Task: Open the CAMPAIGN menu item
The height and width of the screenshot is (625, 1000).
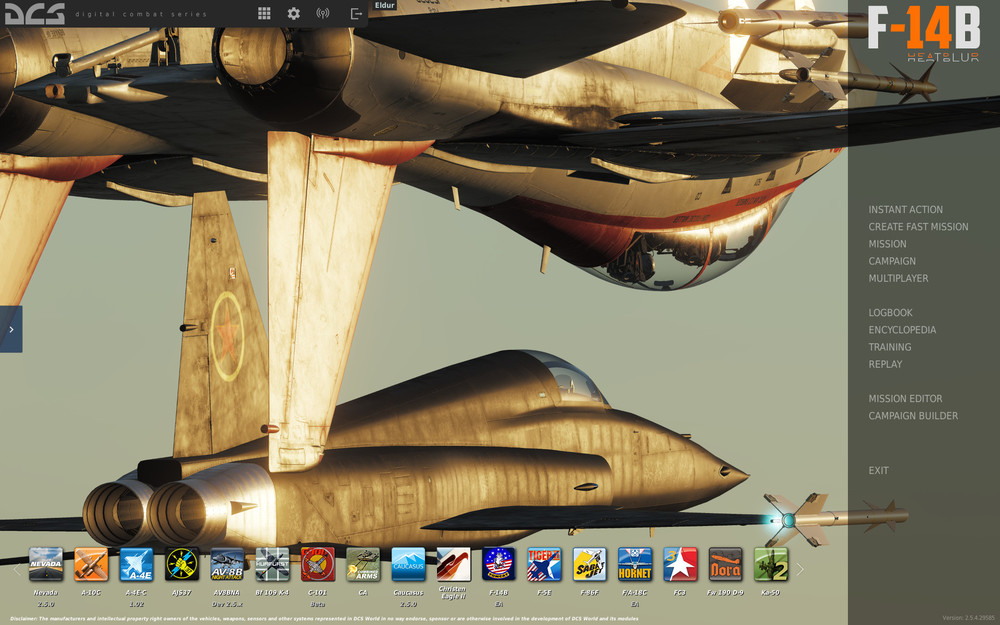Action: (892, 261)
